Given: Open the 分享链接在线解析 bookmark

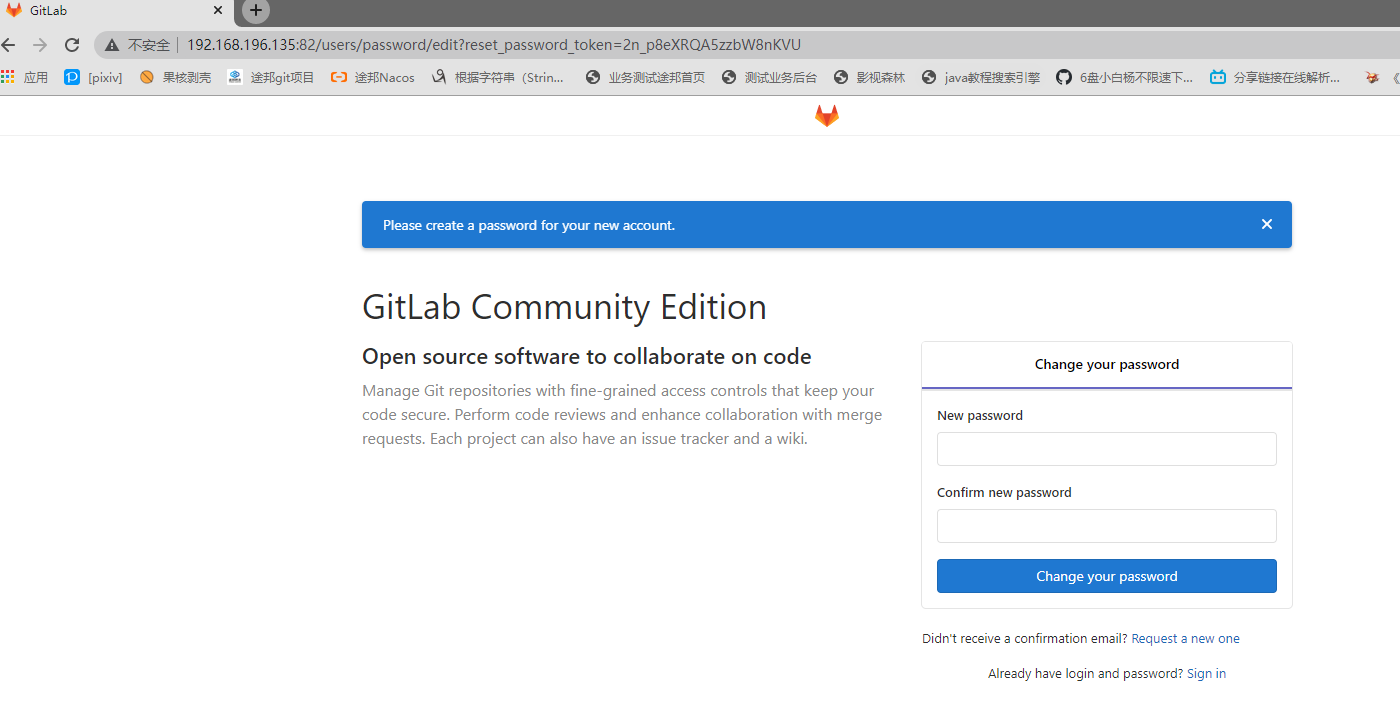Looking at the screenshot, I should coord(1275,77).
